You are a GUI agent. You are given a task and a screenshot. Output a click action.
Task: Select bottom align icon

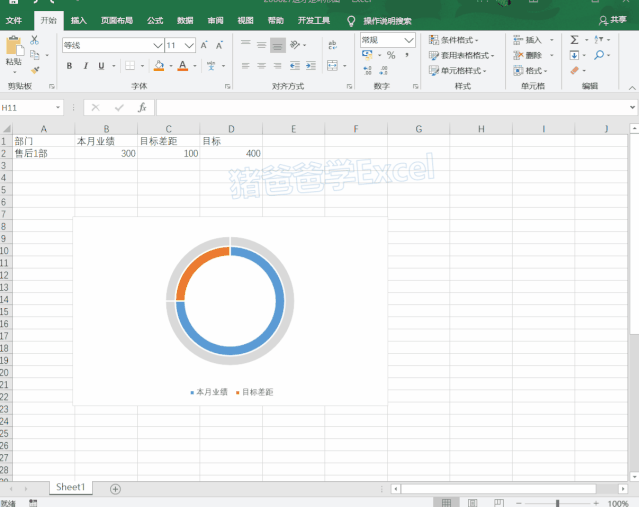tap(278, 45)
